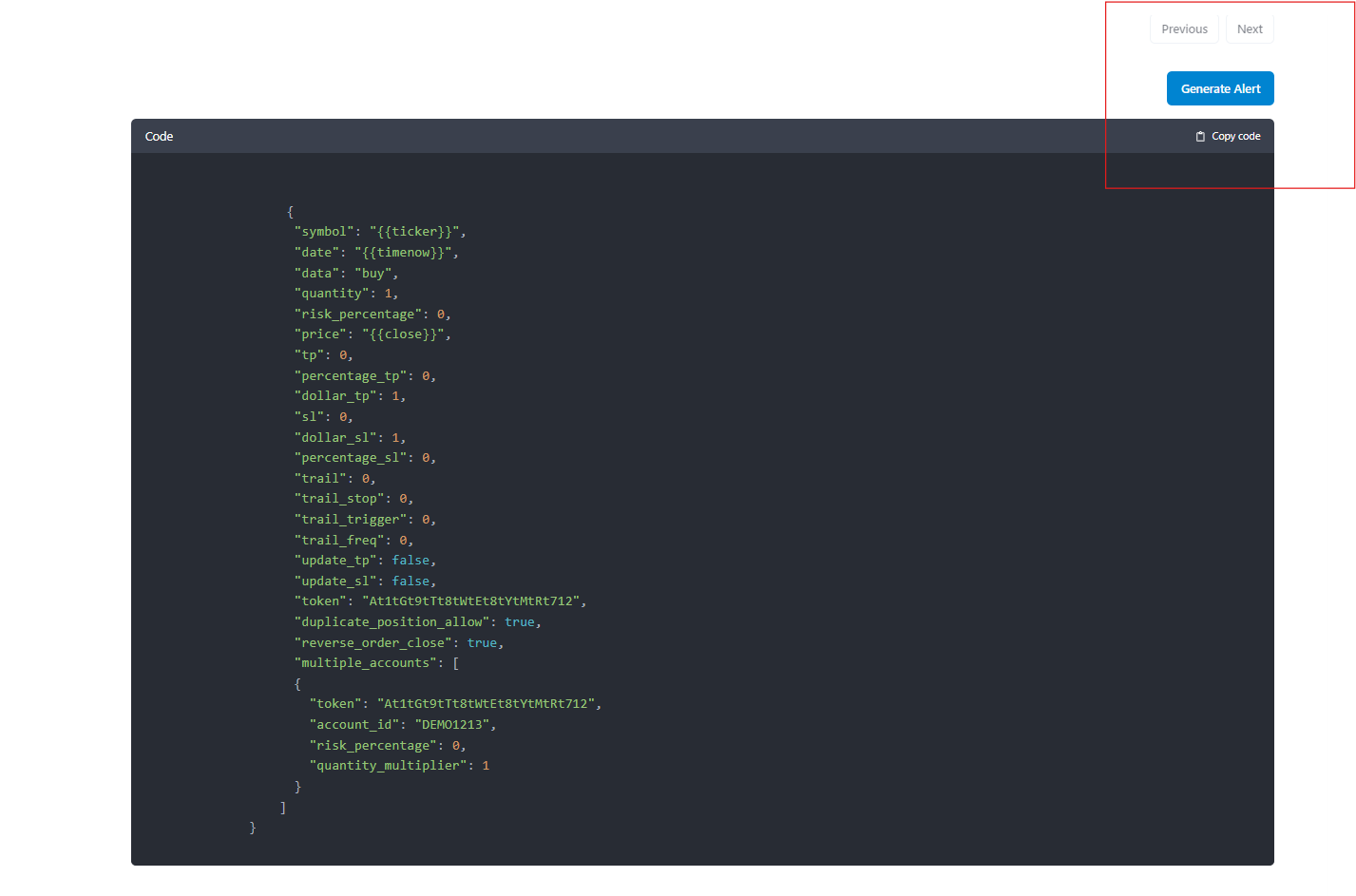Viewport: 1356px width, 896px height.
Task: Click the "sl": 0 line
Action: pyautogui.click(x=323, y=417)
